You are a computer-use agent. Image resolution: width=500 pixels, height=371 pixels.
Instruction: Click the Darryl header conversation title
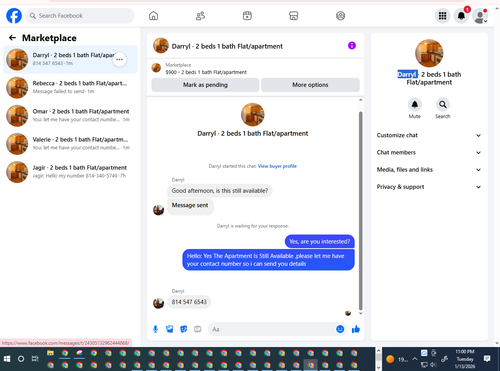227,46
